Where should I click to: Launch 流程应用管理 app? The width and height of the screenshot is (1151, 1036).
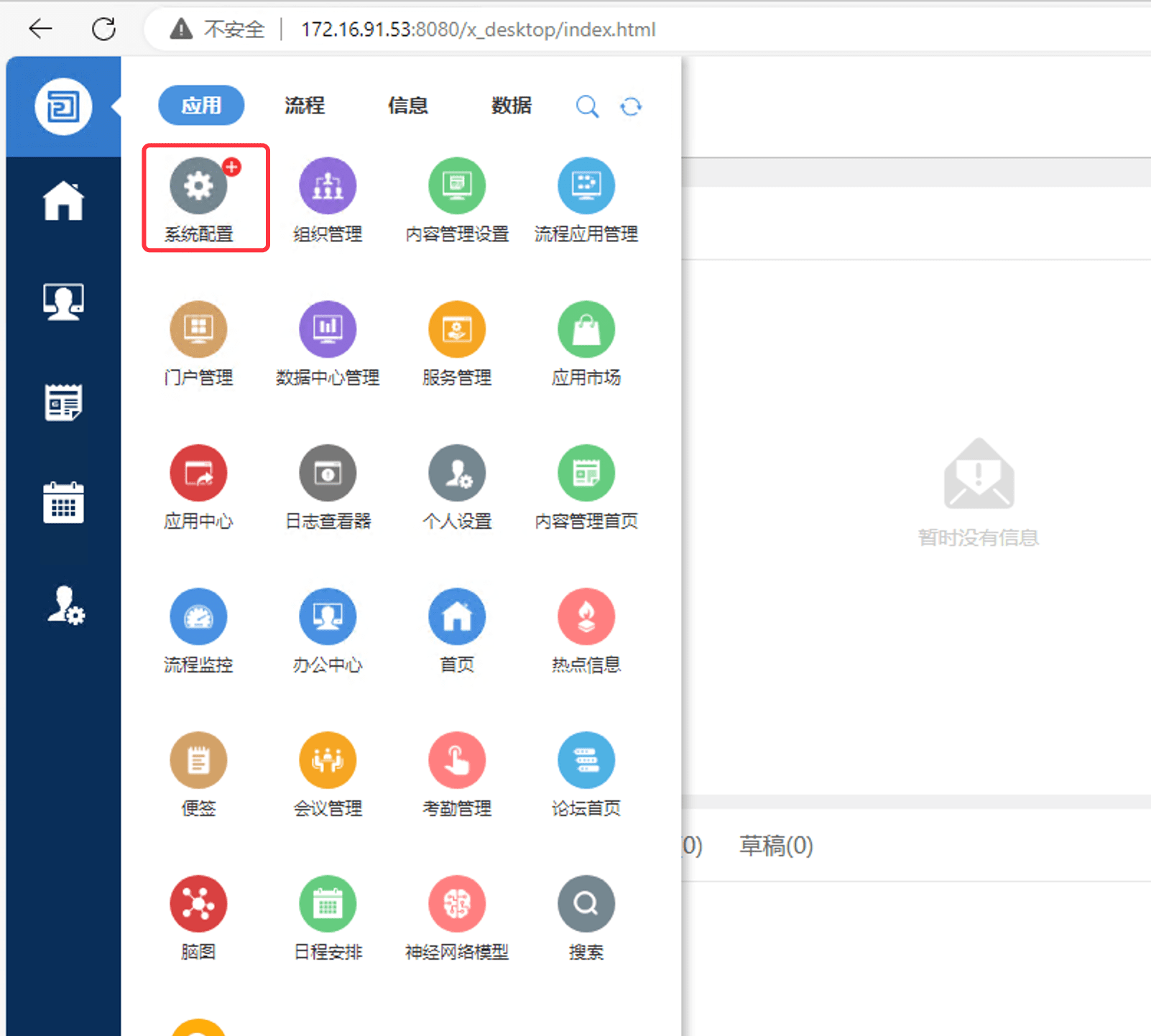[x=586, y=186]
